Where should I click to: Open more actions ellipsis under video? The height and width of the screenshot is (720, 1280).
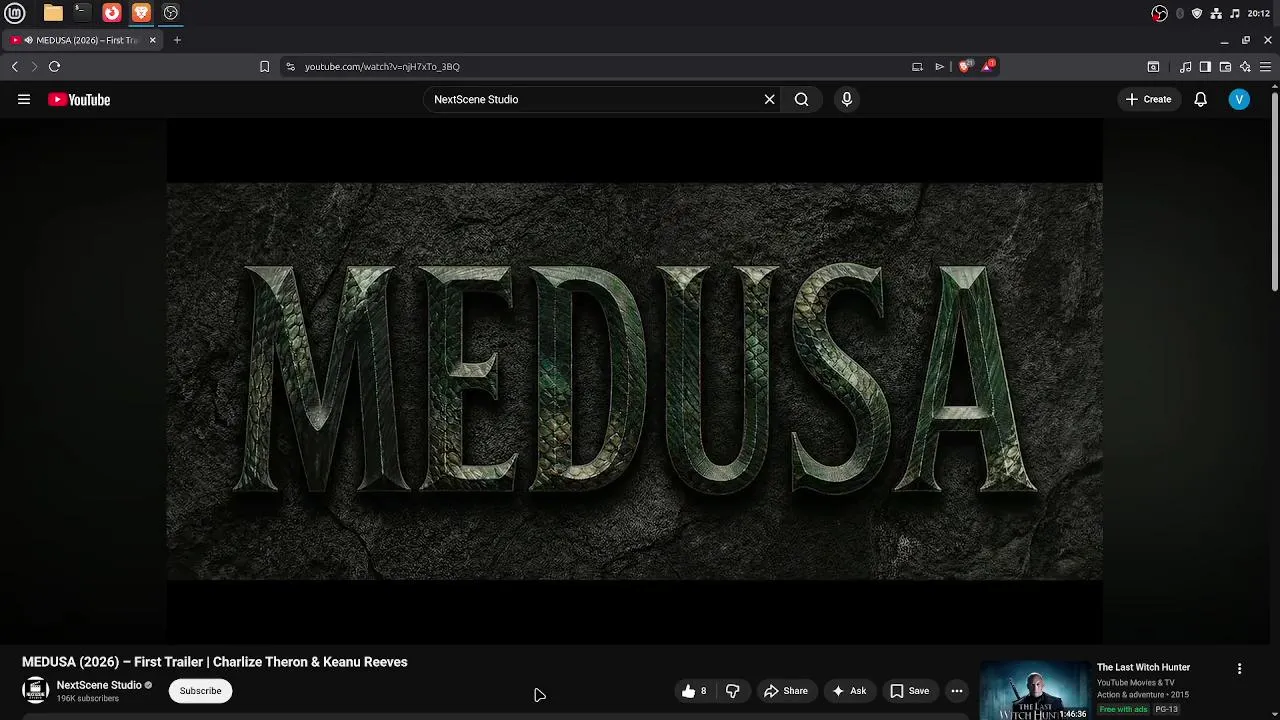[x=957, y=691]
